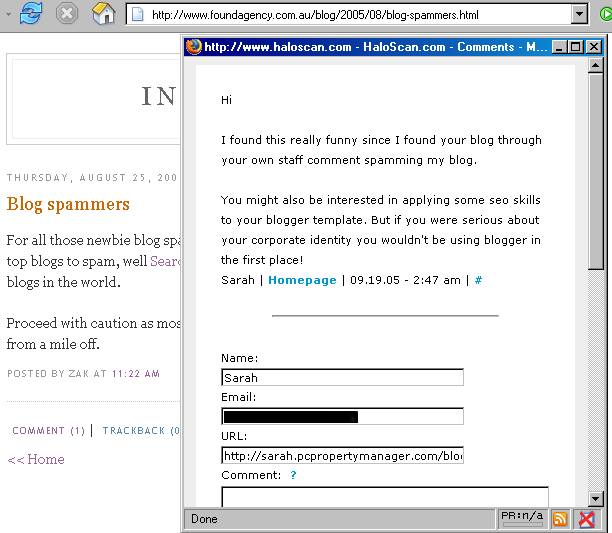Reload the page with the refresh icon
Screen dimensions: 612x533
(31, 14)
